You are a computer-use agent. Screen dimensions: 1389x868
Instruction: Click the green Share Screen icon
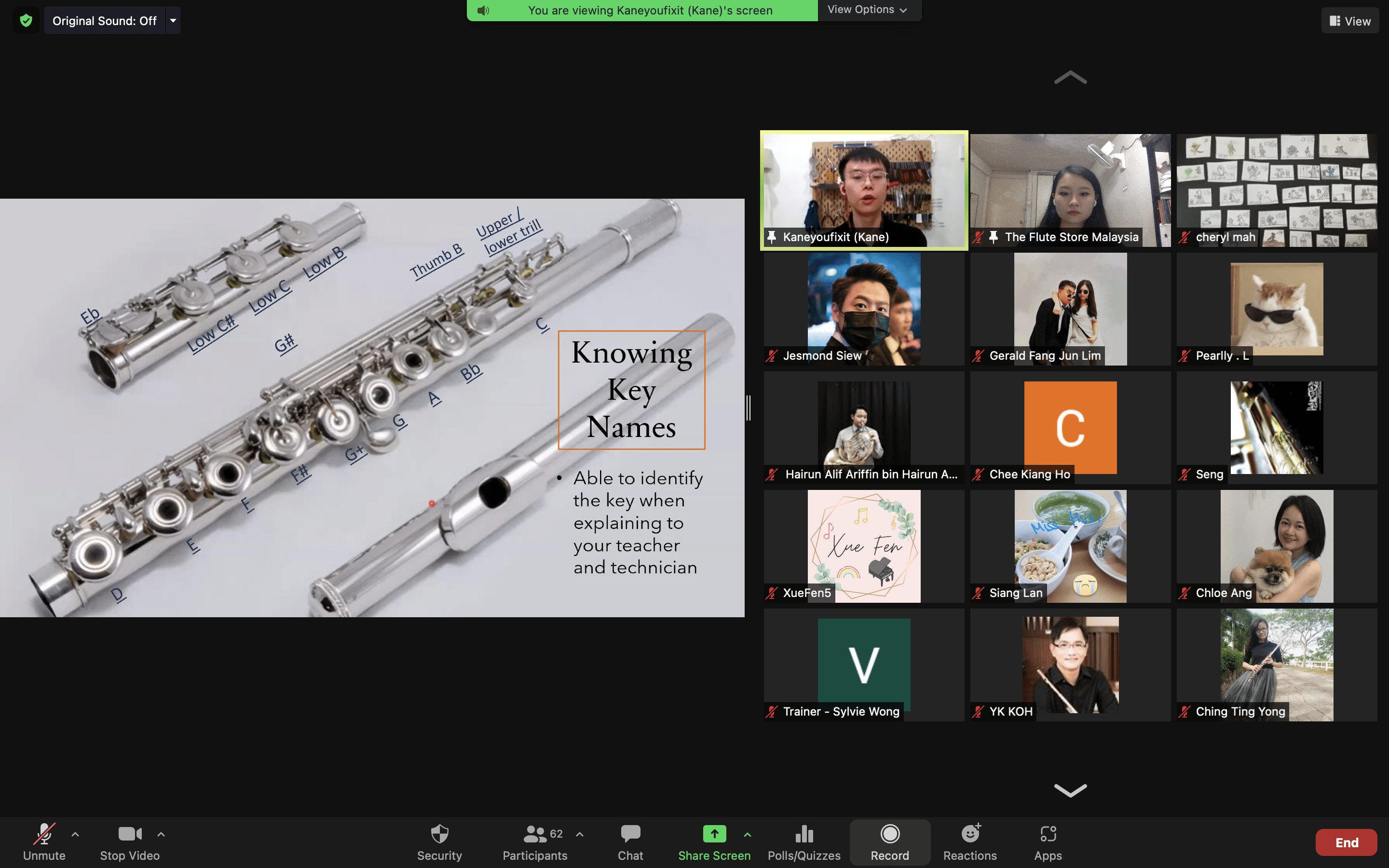point(714,834)
